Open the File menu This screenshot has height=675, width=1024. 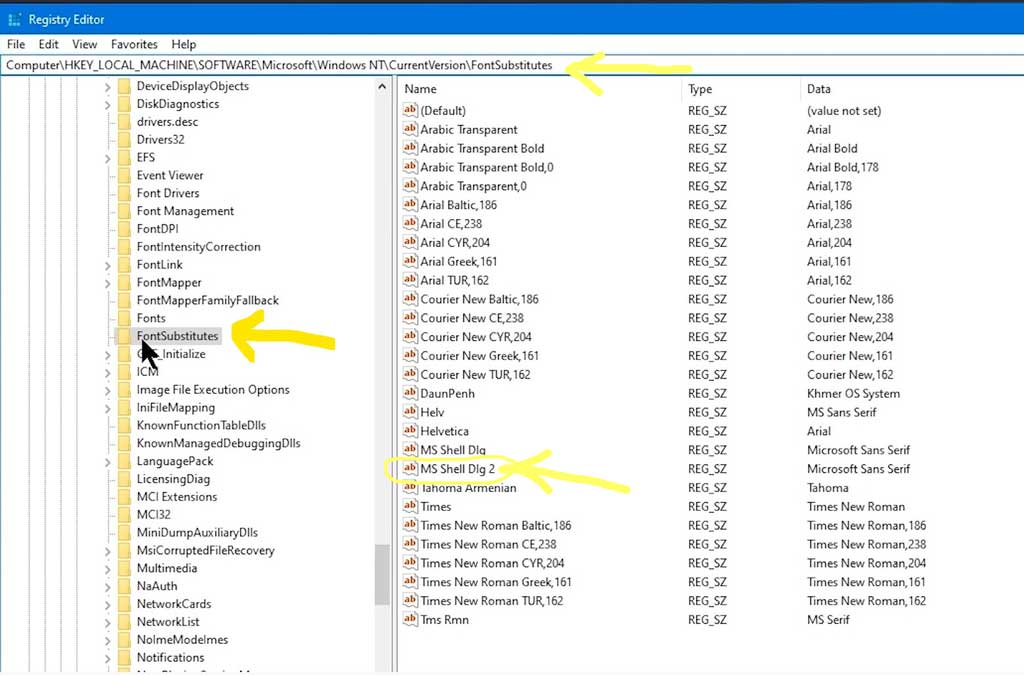coord(16,44)
